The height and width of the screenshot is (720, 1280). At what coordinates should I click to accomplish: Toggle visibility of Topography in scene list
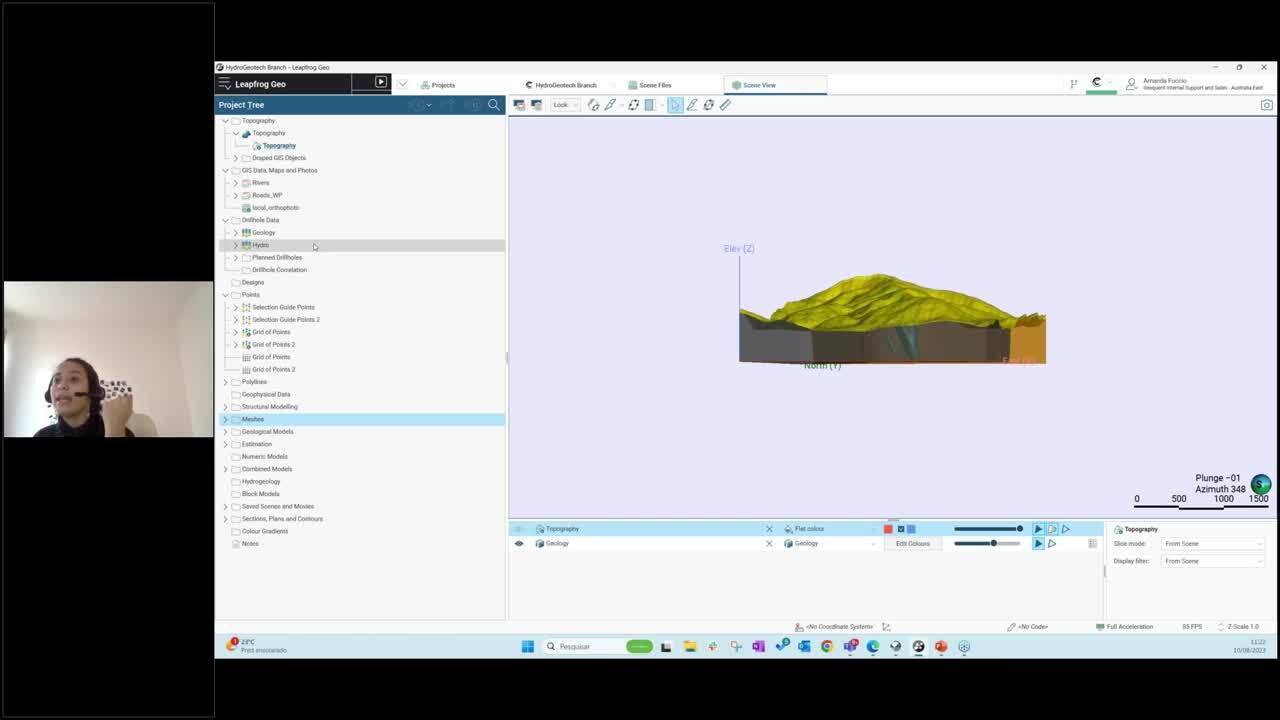(x=518, y=529)
